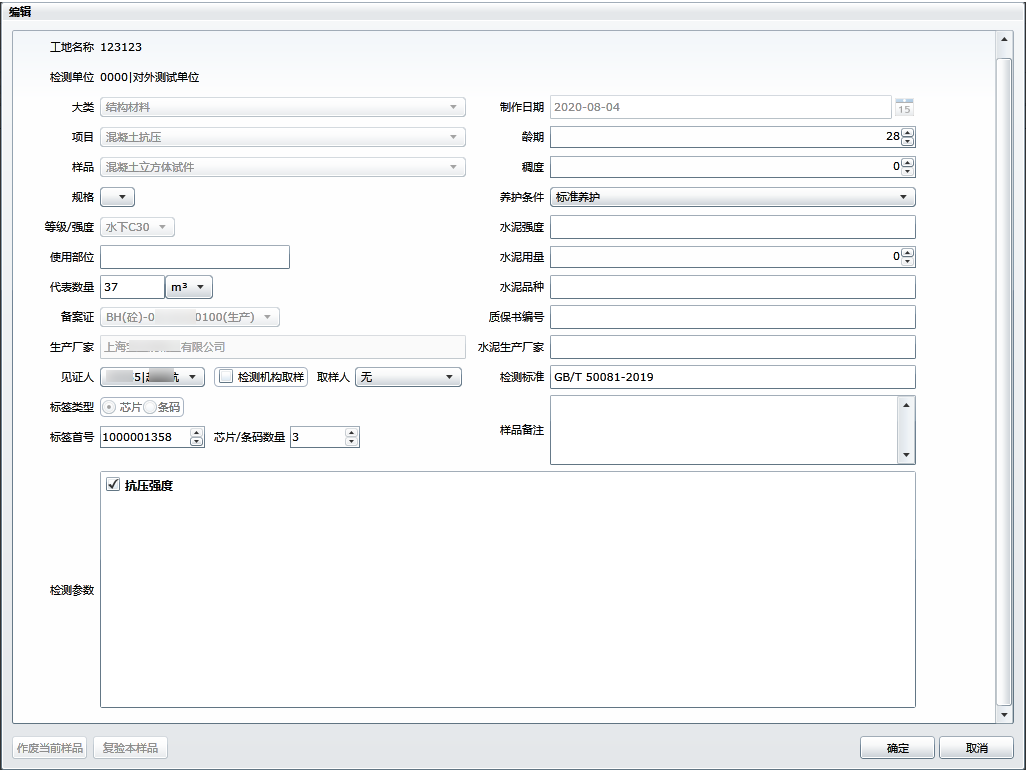Increase the 龄期 value with up arrow
Image resolution: width=1026 pixels, height=770 pixels.
coord(907,132)
